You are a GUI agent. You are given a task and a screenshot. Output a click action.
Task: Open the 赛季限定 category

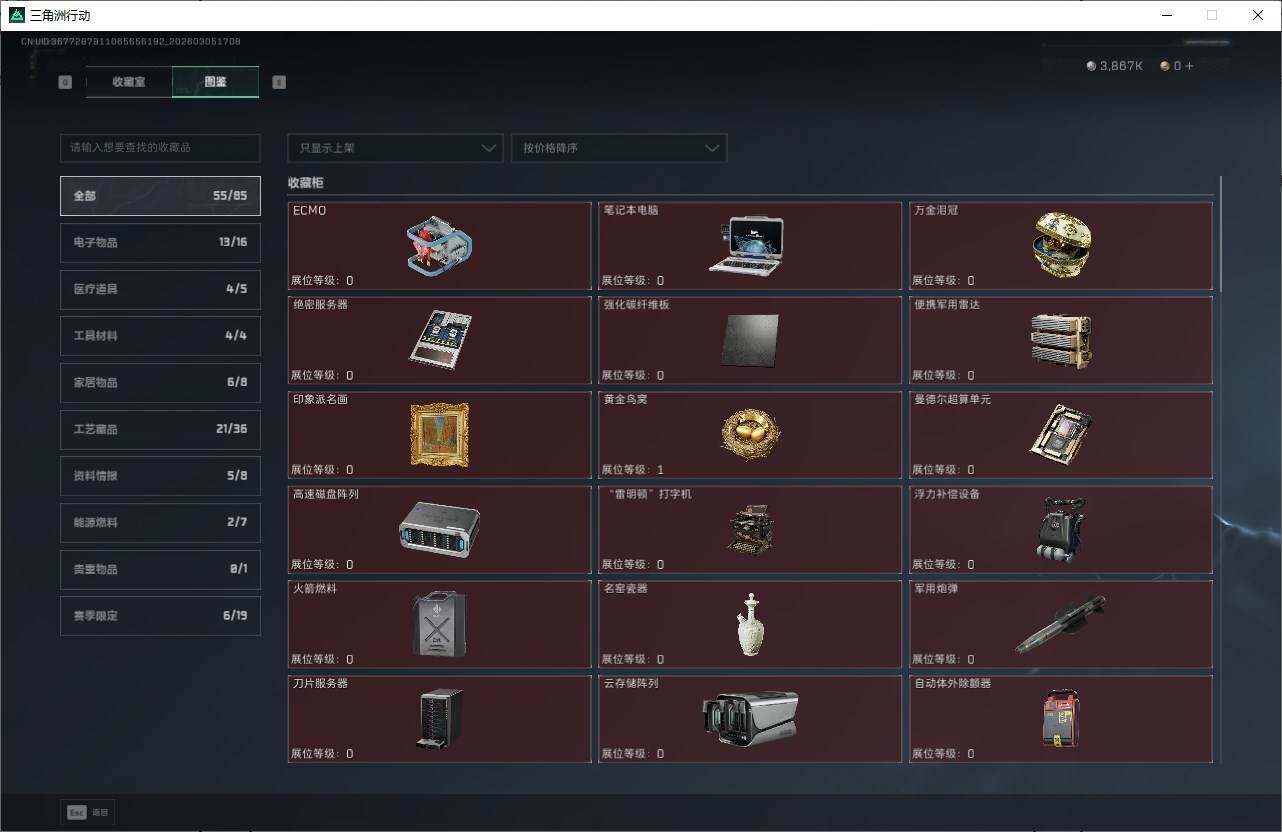[x=160, y=616]
